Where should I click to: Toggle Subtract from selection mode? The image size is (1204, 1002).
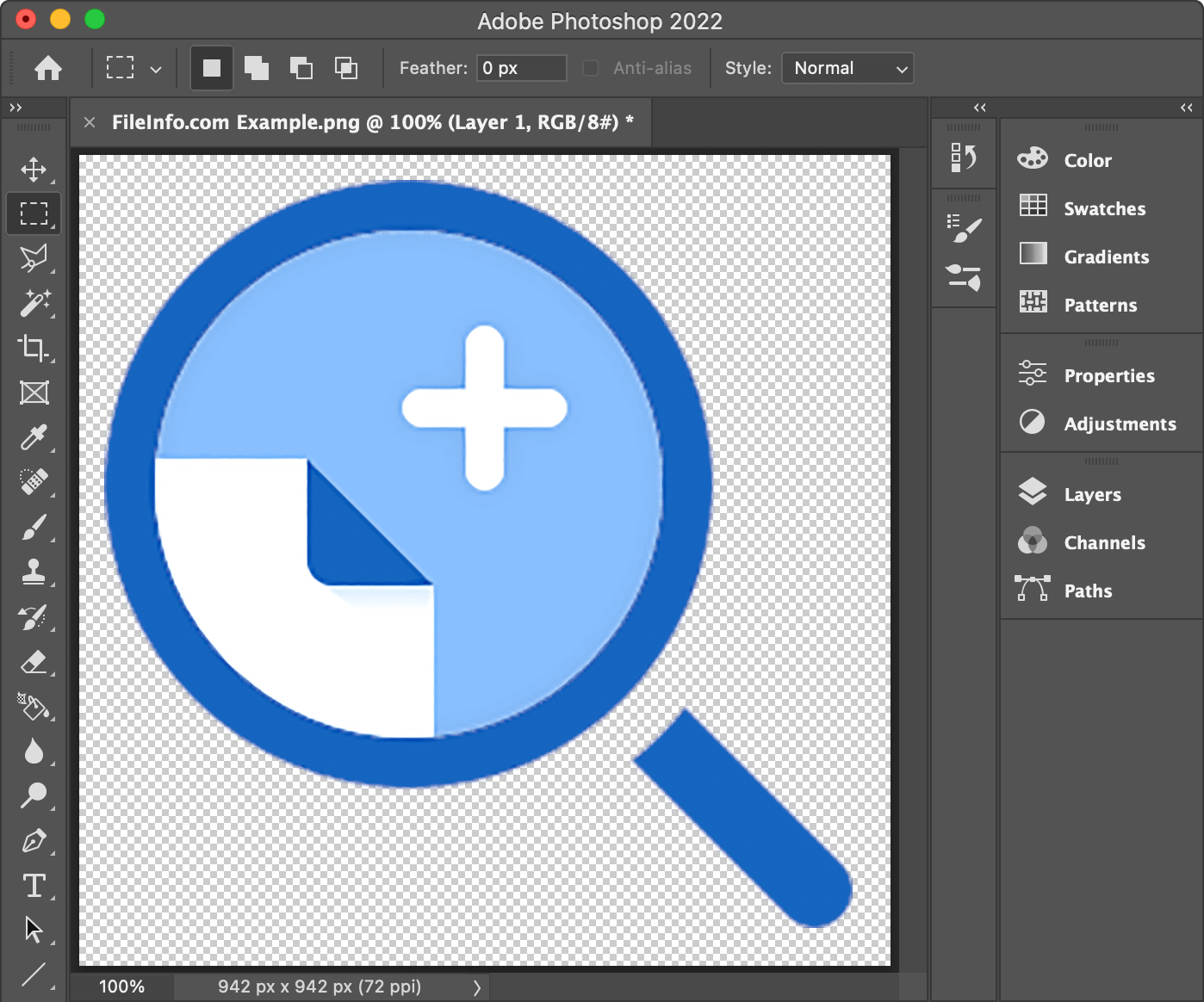[301, 68]
